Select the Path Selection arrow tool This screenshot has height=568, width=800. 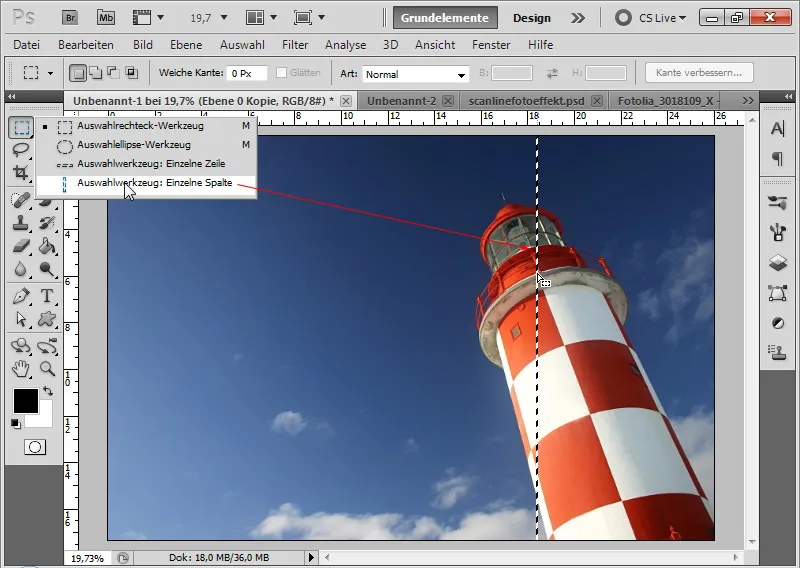point(21,319)
